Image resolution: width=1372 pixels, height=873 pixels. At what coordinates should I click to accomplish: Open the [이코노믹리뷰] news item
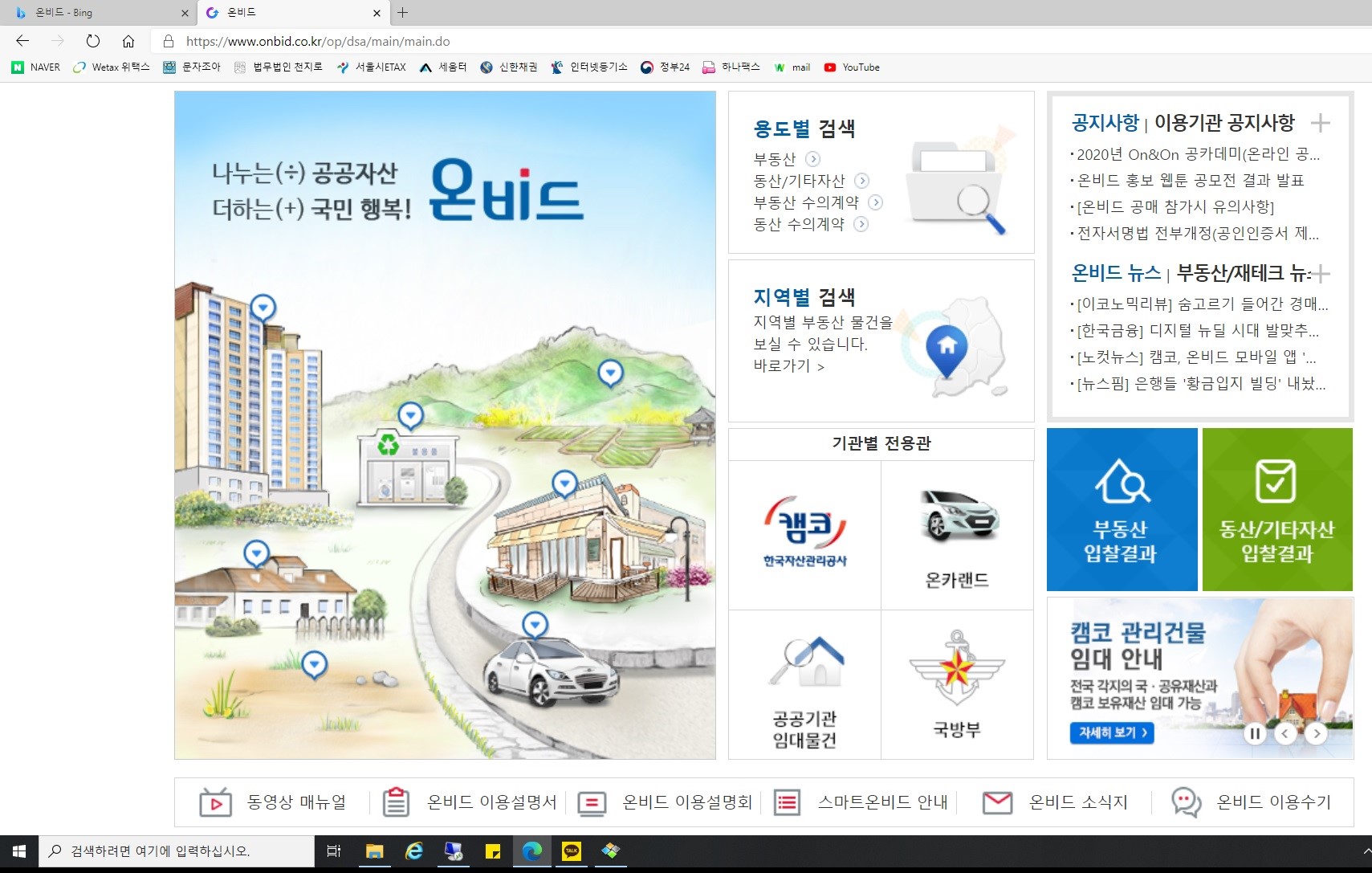click(x=1203, y=304)
